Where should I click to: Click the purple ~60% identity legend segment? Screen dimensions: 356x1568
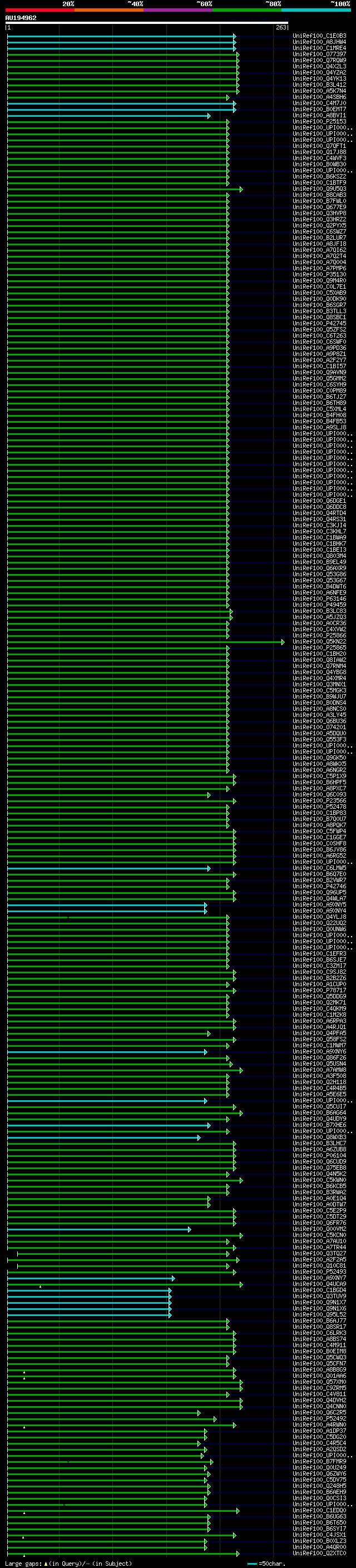[x=179, y=10]
